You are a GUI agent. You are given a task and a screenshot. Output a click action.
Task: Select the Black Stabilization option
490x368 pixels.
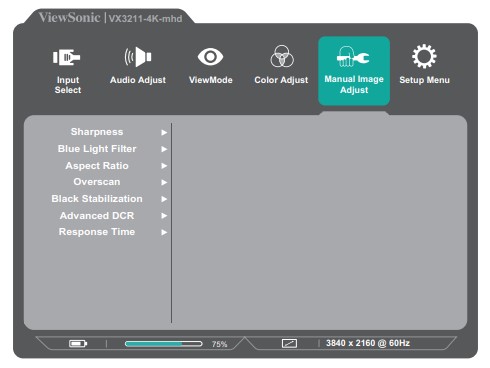97,199
